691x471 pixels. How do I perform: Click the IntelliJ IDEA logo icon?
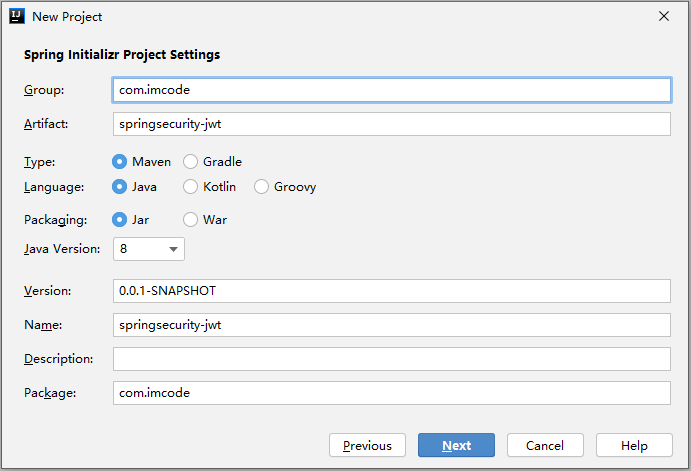(17, 16)
